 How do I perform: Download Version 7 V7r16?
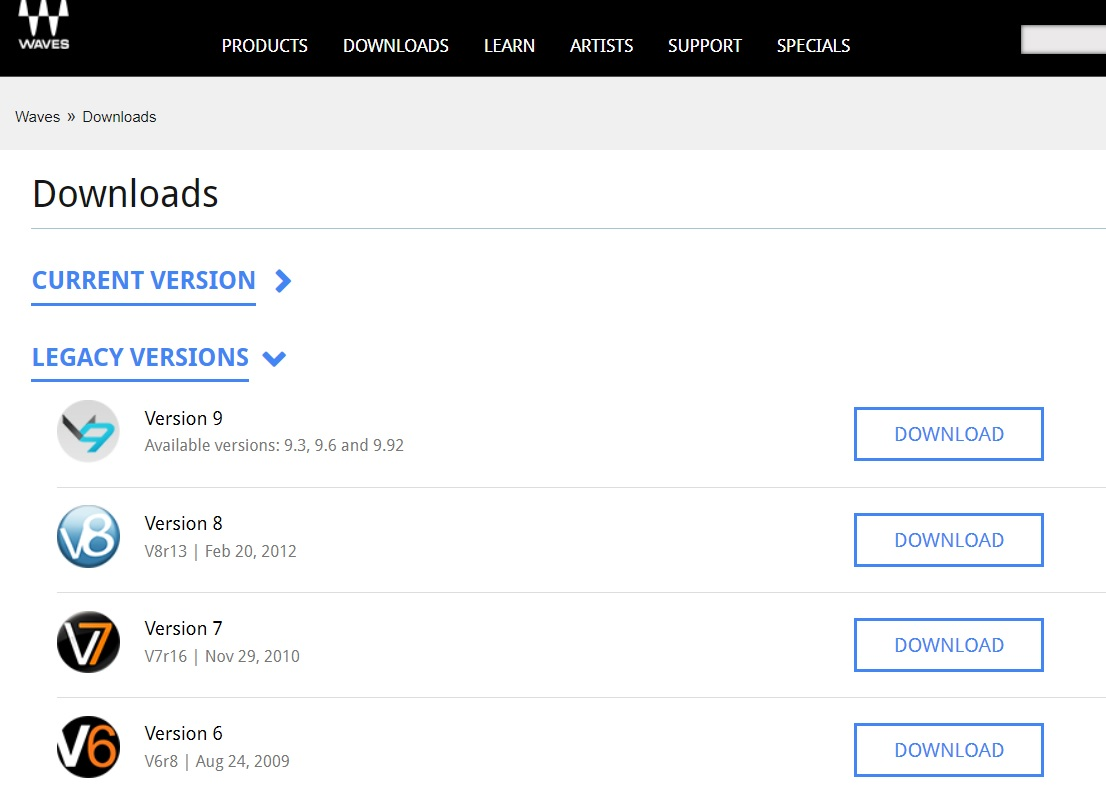(x=948, y=645)
